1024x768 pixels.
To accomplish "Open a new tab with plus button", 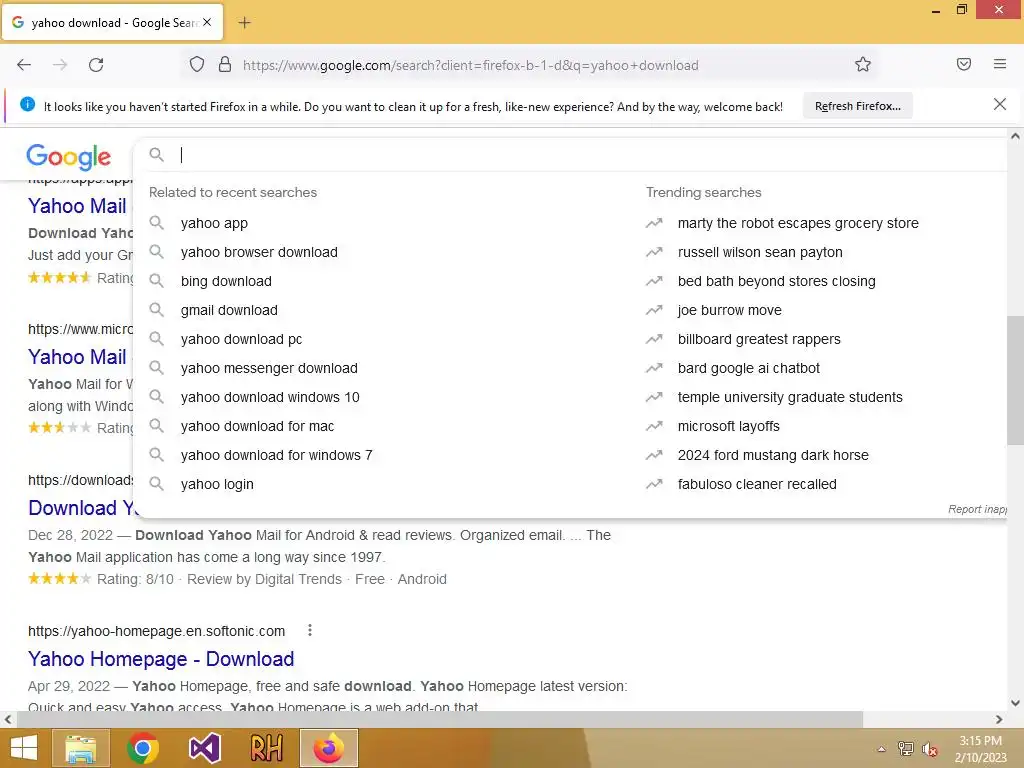I will (244, 23).
